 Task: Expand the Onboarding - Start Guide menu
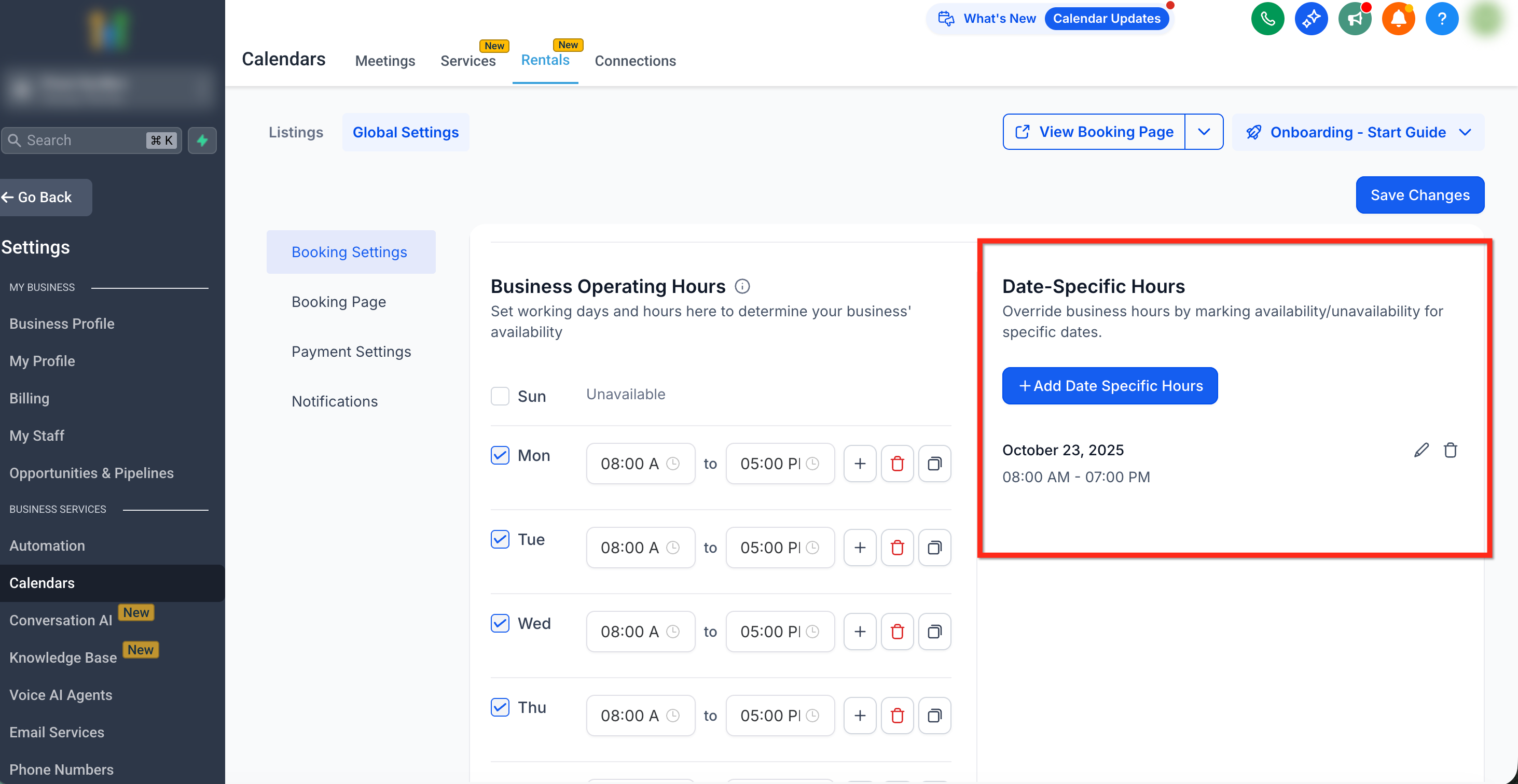pyautogui.click(x=1358, y=132)
